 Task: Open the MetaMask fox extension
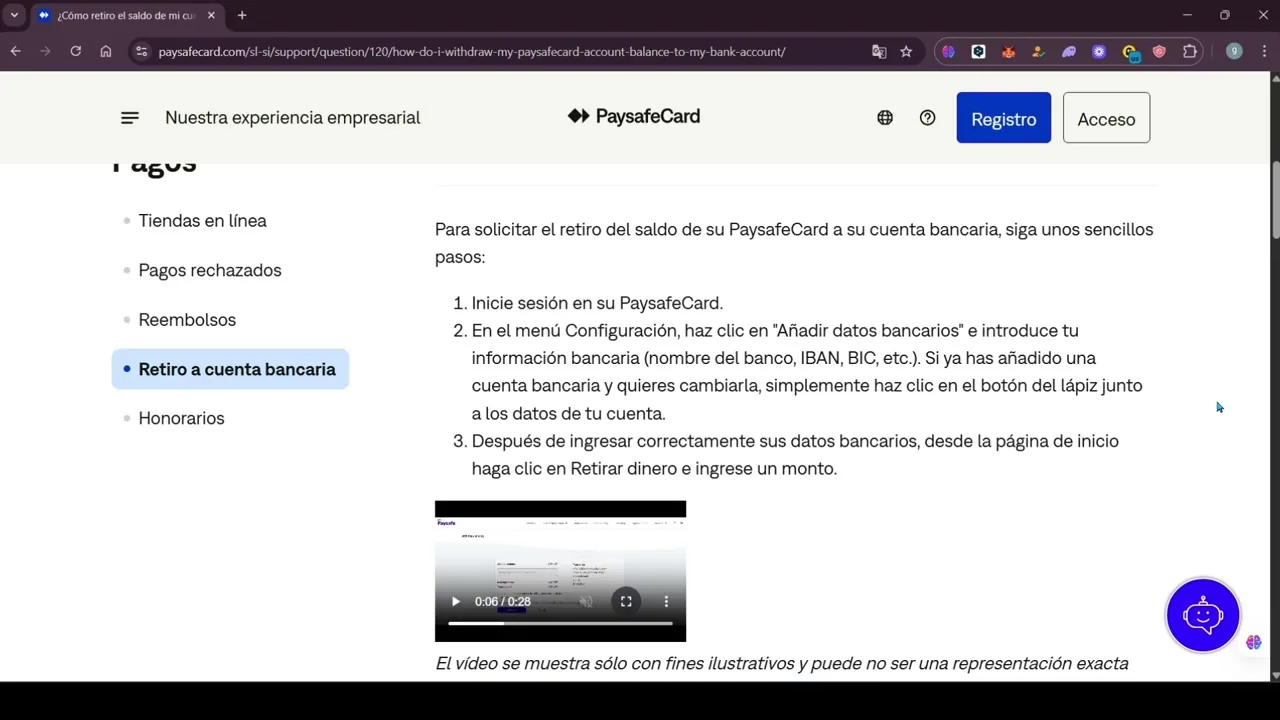(1008, 51)
